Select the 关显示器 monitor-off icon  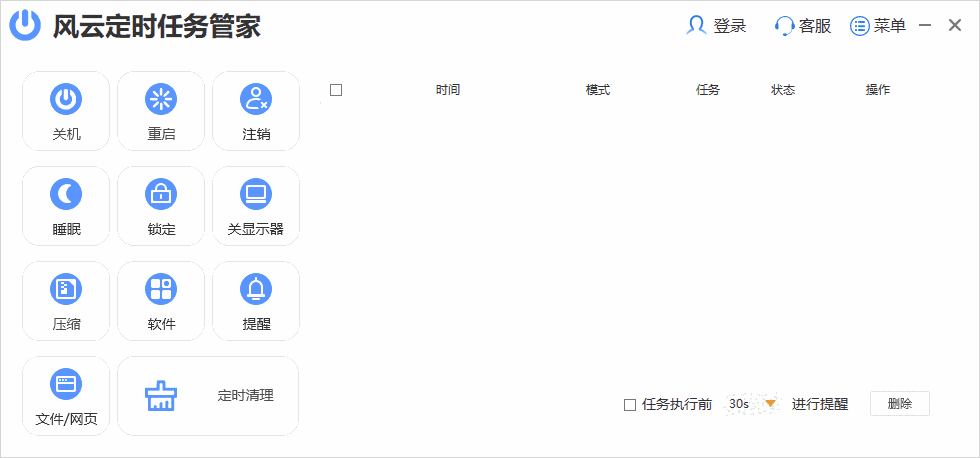tap(256, 194)
